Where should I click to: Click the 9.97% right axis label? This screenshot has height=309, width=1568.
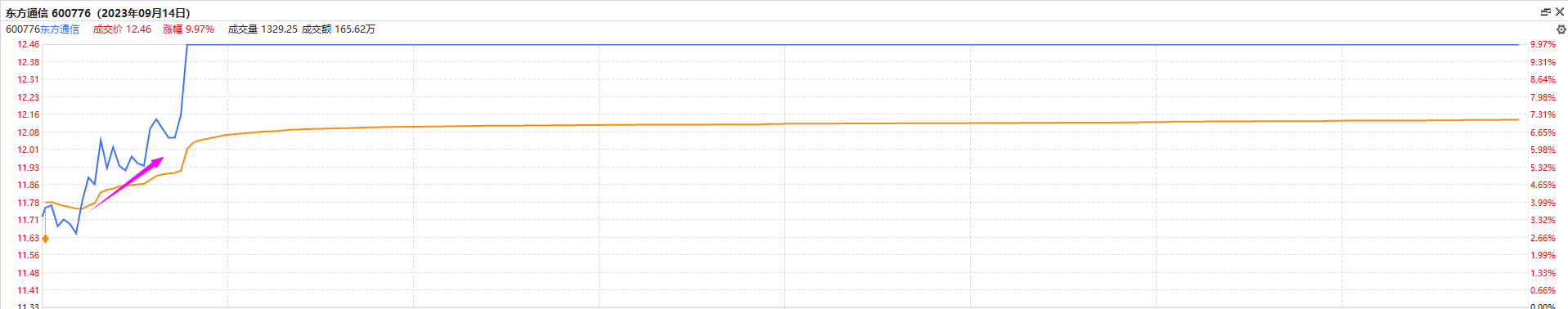pos(1543,44)
